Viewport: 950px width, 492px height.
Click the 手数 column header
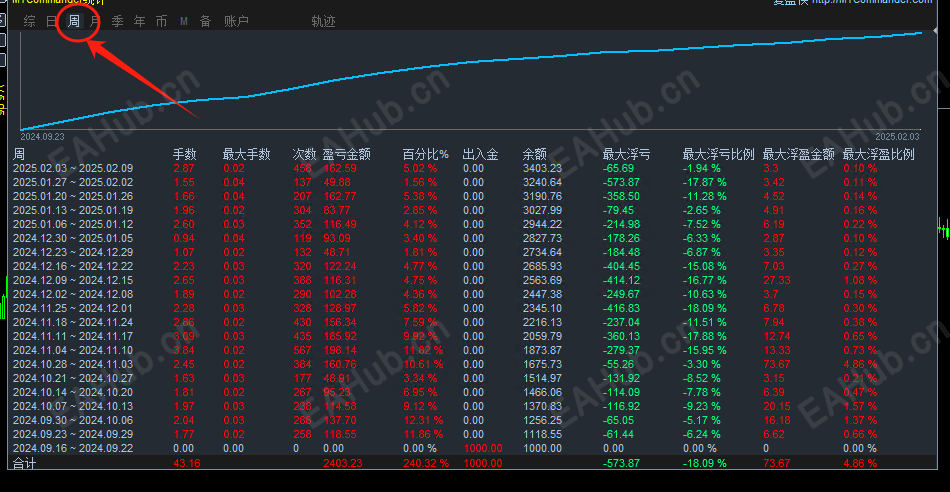pos(185,155)
